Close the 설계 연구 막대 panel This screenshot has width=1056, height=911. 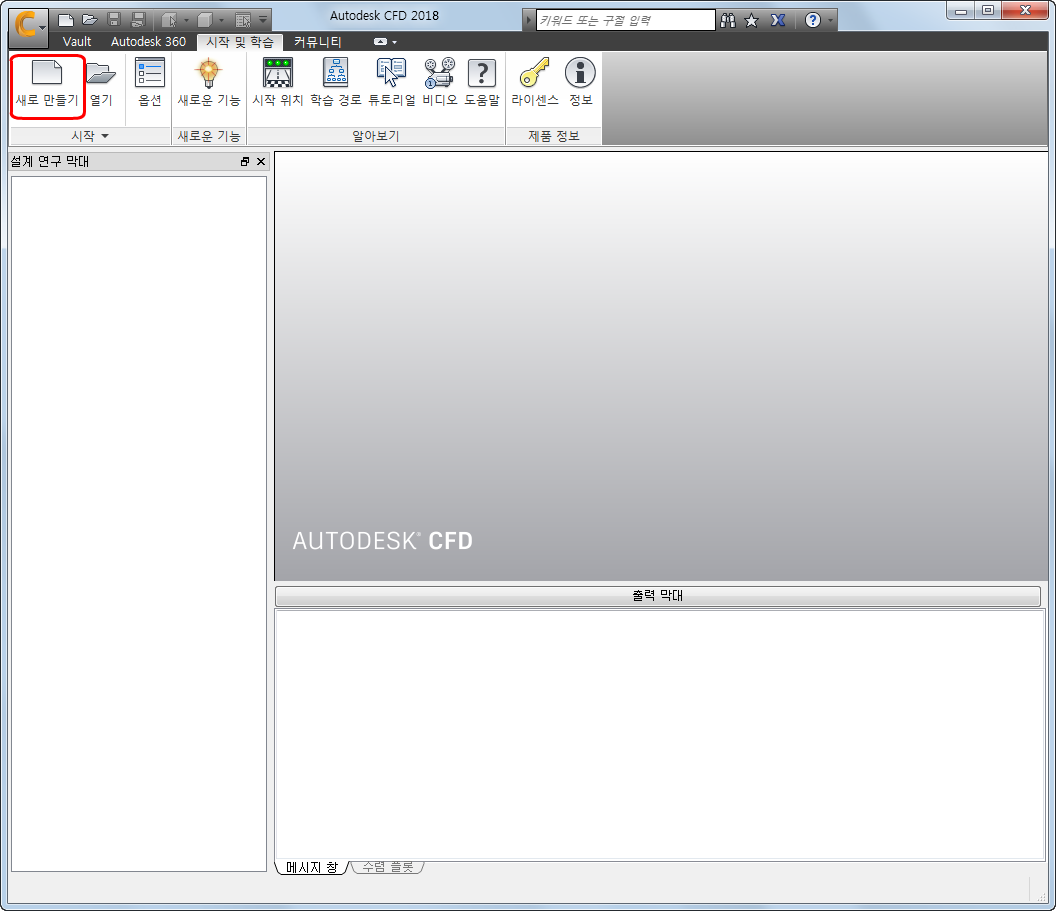click(x=261, y=162)
